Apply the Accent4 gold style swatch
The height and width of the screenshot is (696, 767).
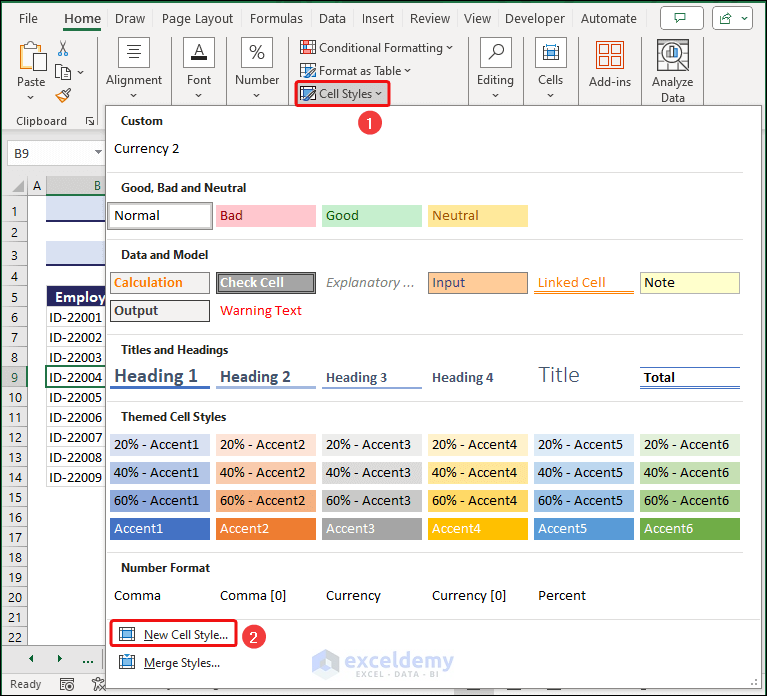[478, 529]
